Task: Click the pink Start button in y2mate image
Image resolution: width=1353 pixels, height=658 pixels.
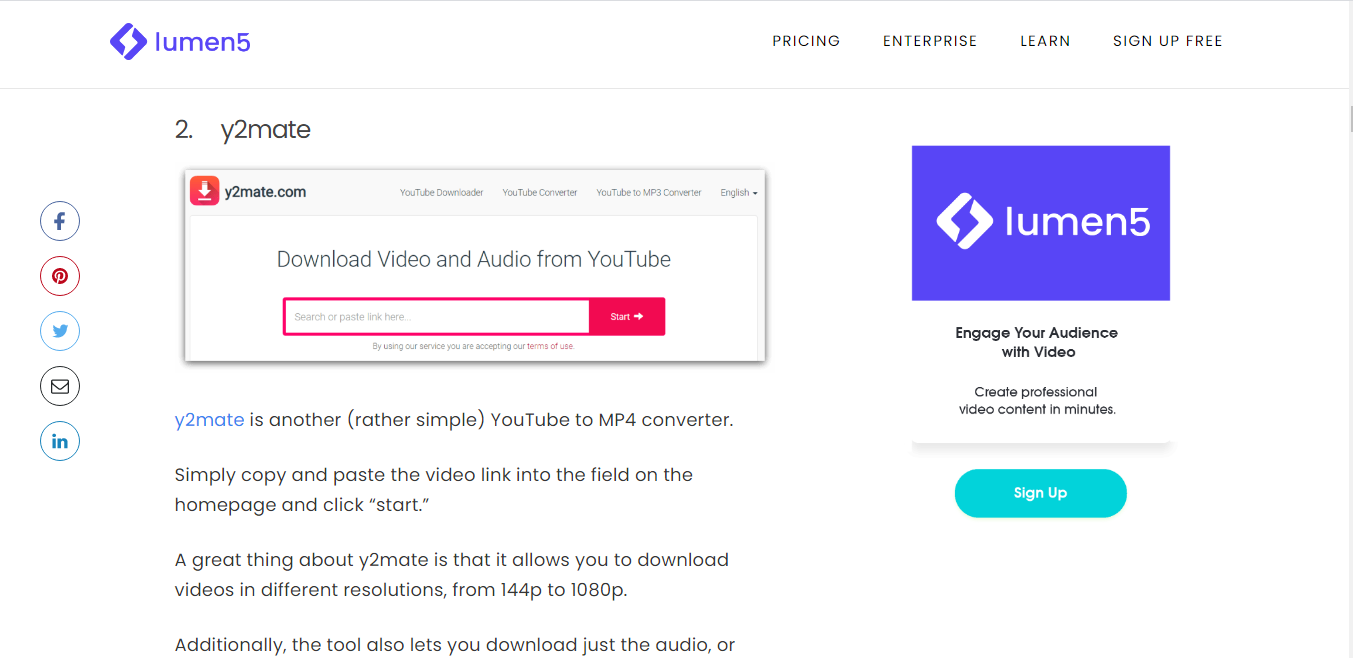Action: [x=627, y=316]
